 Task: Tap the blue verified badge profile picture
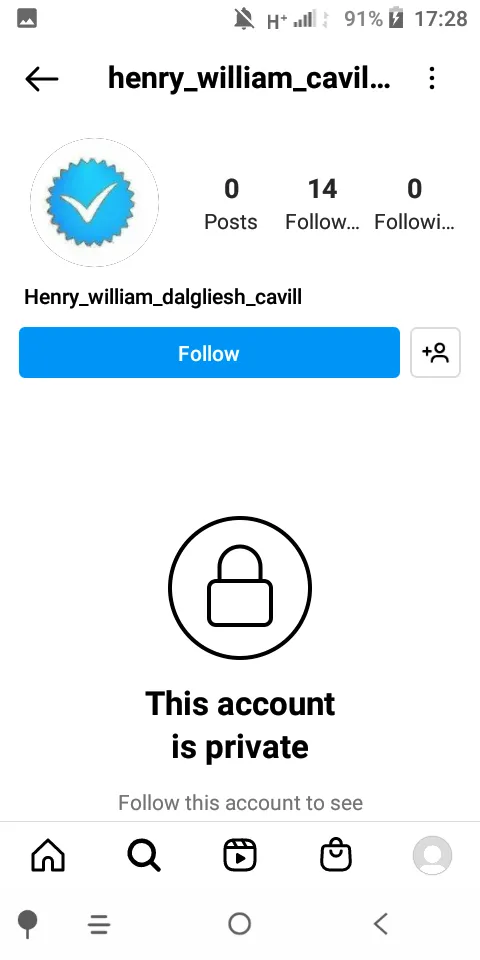tap(94, 203)
